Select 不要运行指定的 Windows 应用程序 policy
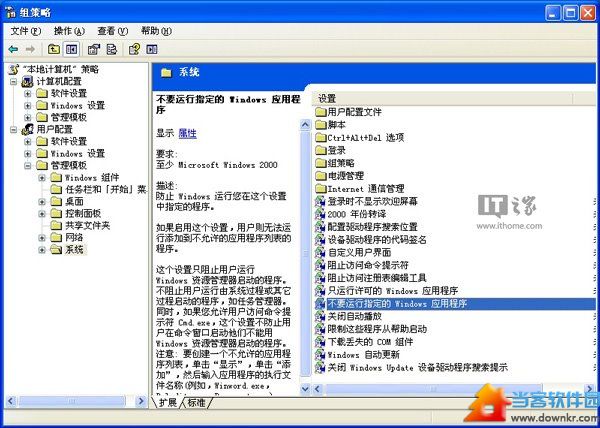The height and width of the screenshot is (428, 600). click(397, 304)
